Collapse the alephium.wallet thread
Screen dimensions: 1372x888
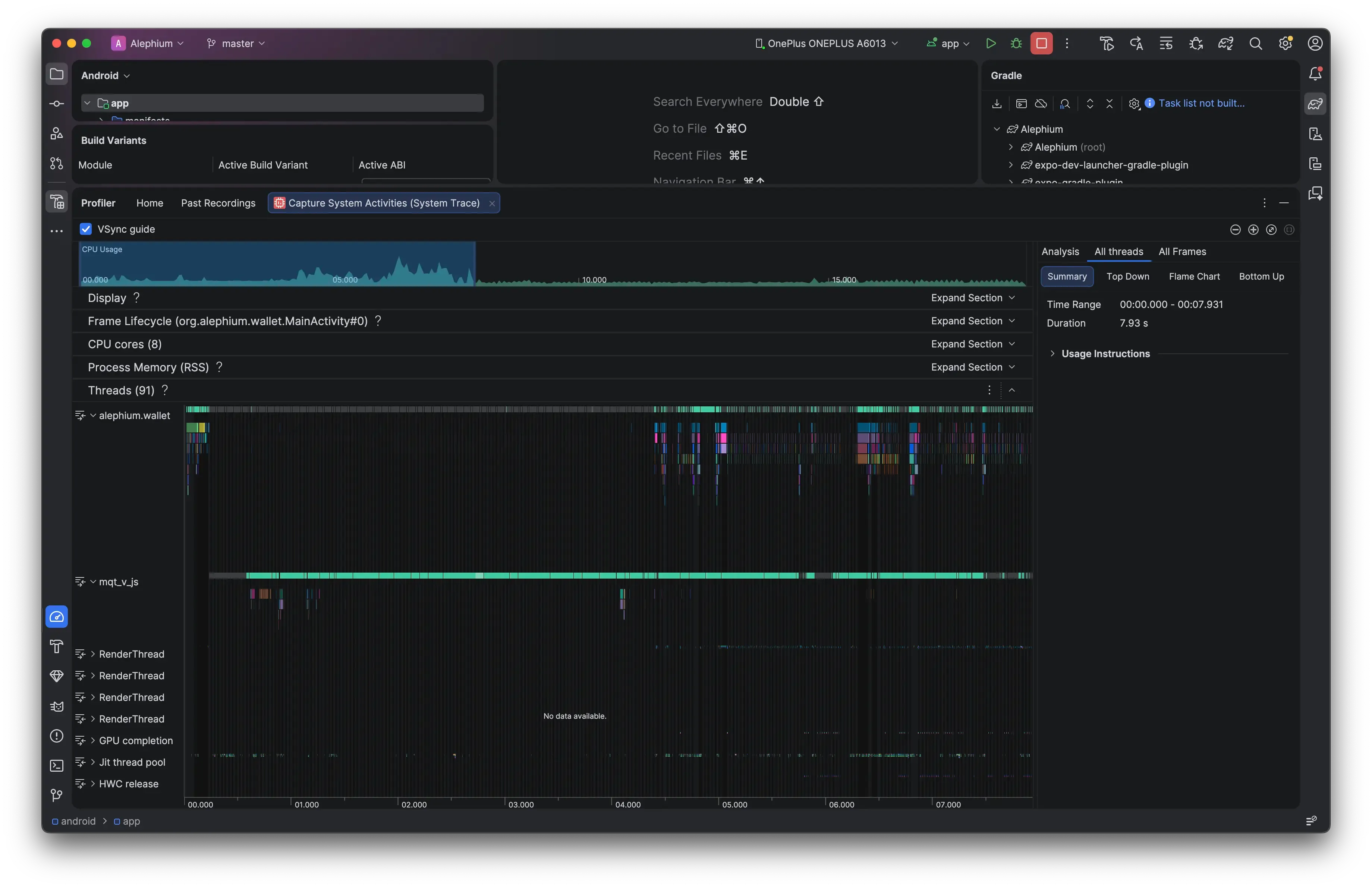(x=93, y=415)
